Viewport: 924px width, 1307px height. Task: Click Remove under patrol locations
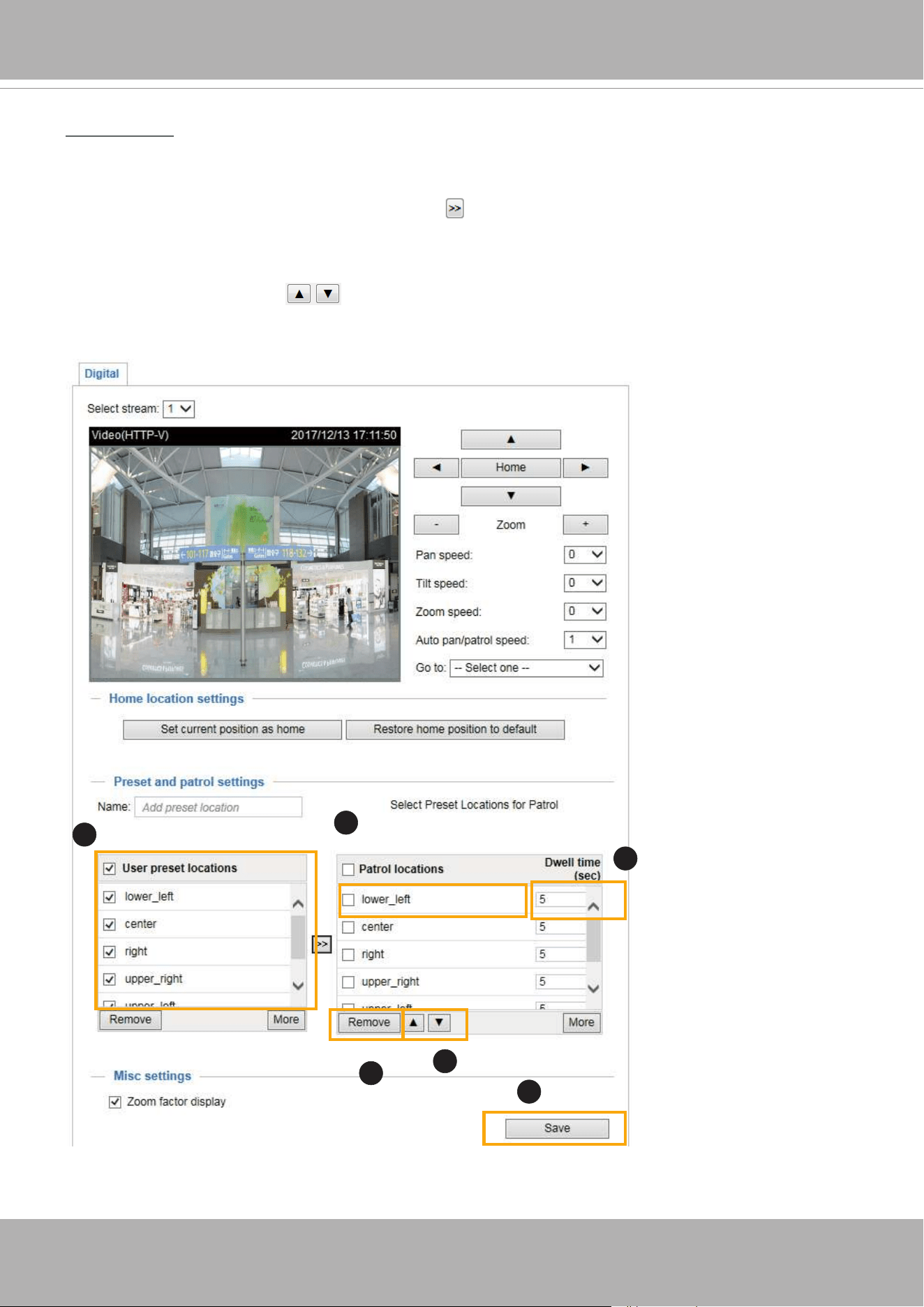click(x=369, y=1023)
